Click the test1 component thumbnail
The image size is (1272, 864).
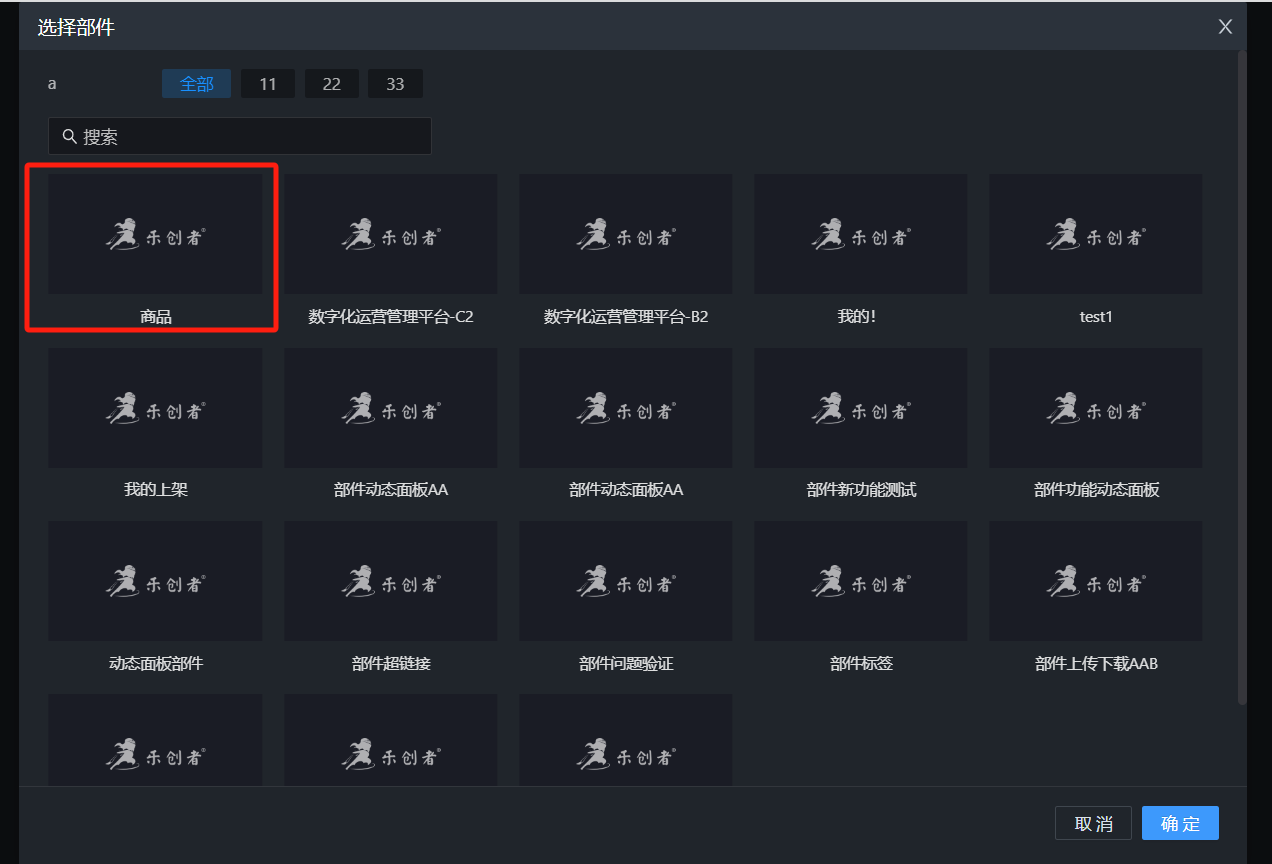(1095, 235)
